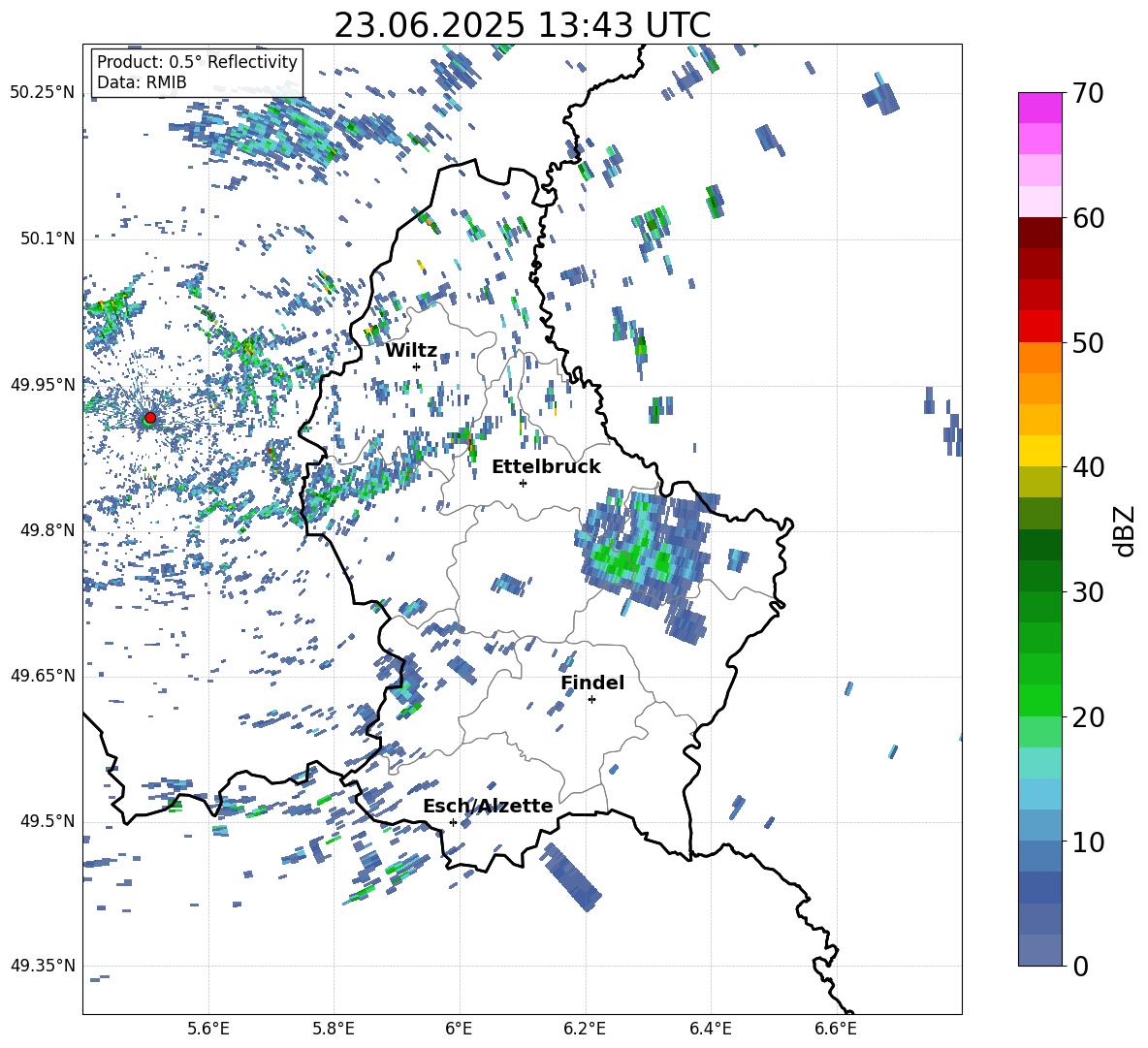This screenshot has width=1148, height=1048.
Task: Click the bright red colorbar swatch
Action: click(1039, 327)
